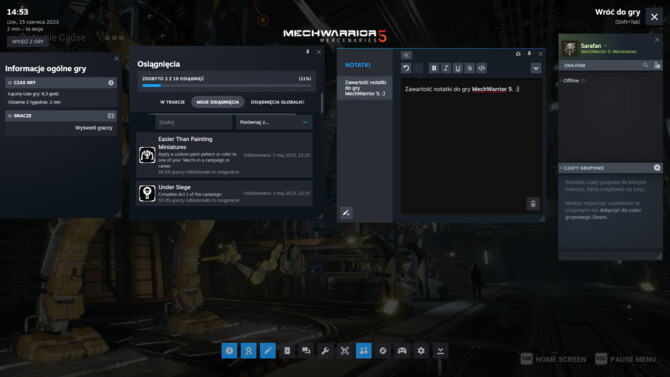Click the Szukaj achievements search field
Viewport: 670px width, 377px height.
click(x=194, y=122)
